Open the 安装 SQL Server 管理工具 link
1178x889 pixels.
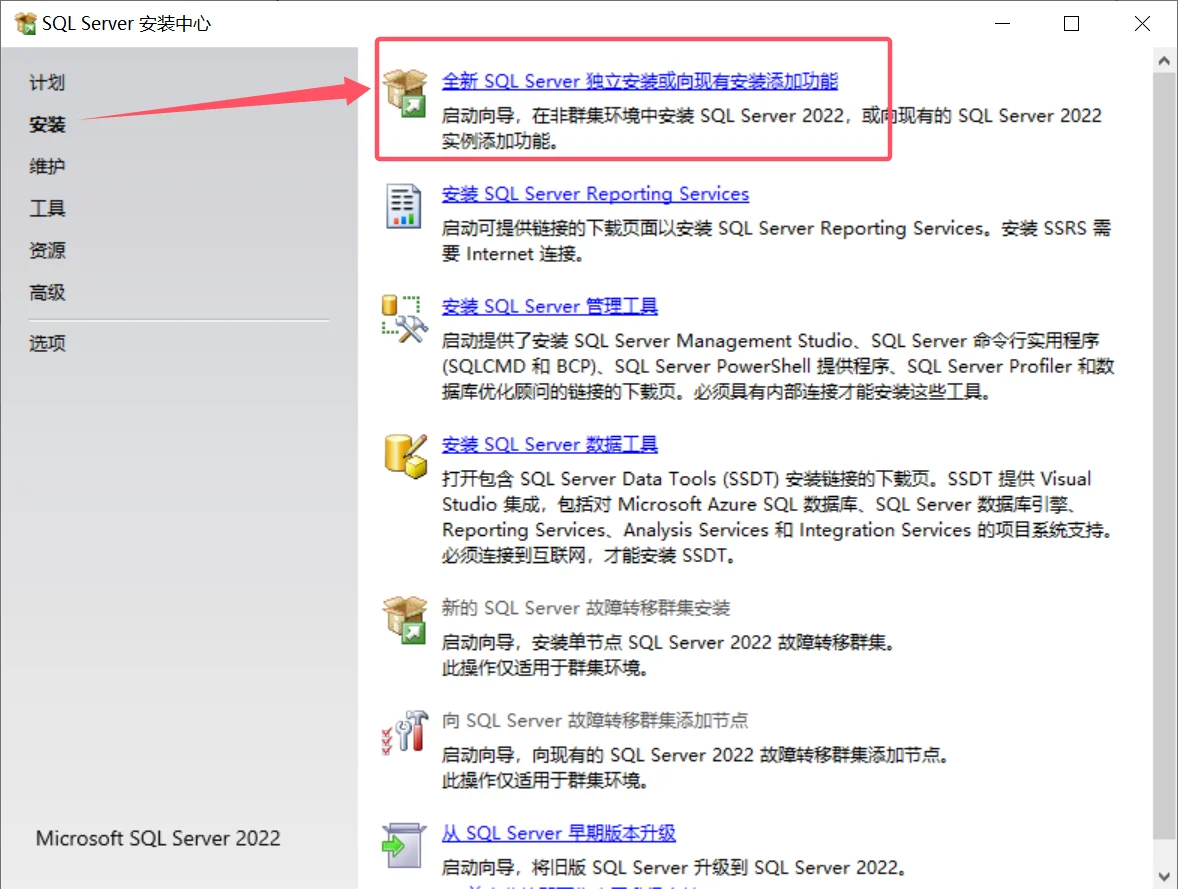click(549, 306)
